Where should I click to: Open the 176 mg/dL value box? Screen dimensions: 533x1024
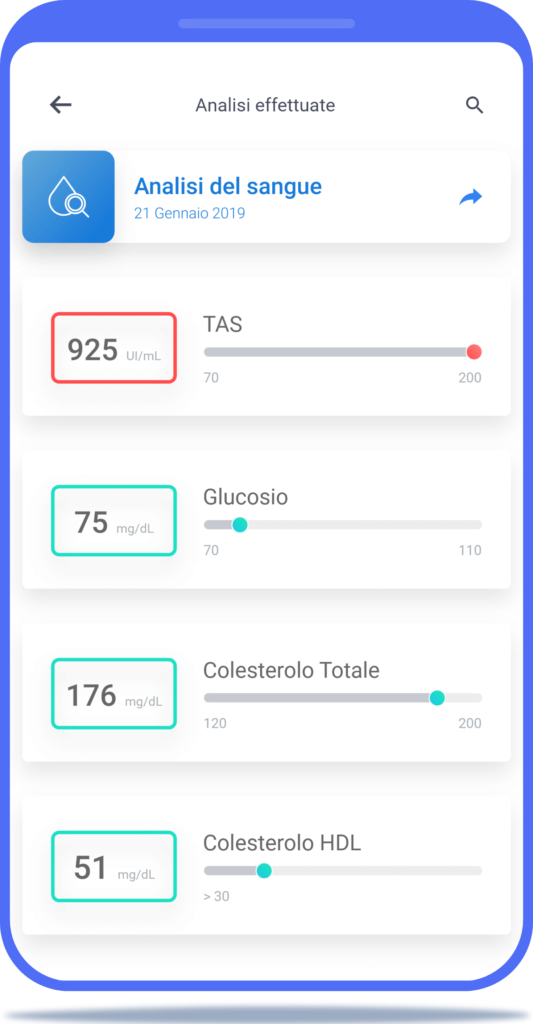[114, 694]
